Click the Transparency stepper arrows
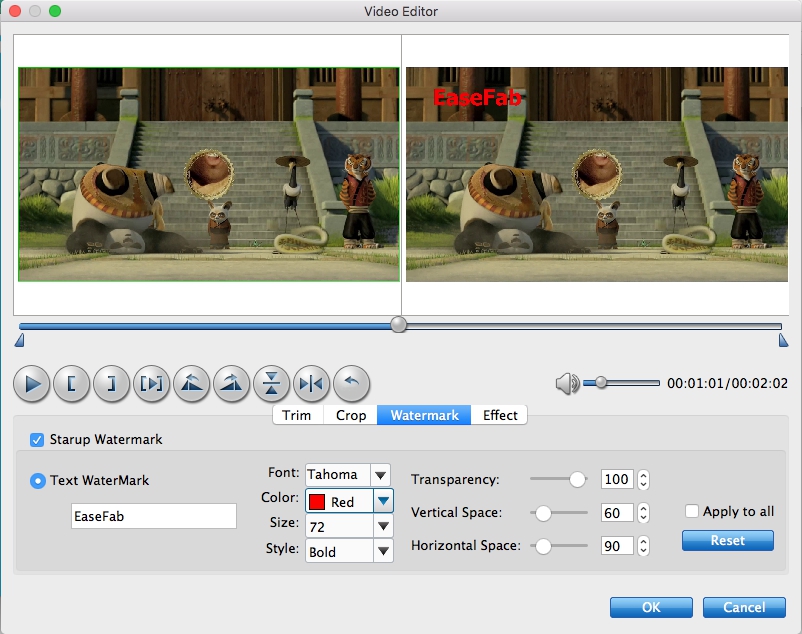This screenshot has width=802, height=634. click(643, 480)
